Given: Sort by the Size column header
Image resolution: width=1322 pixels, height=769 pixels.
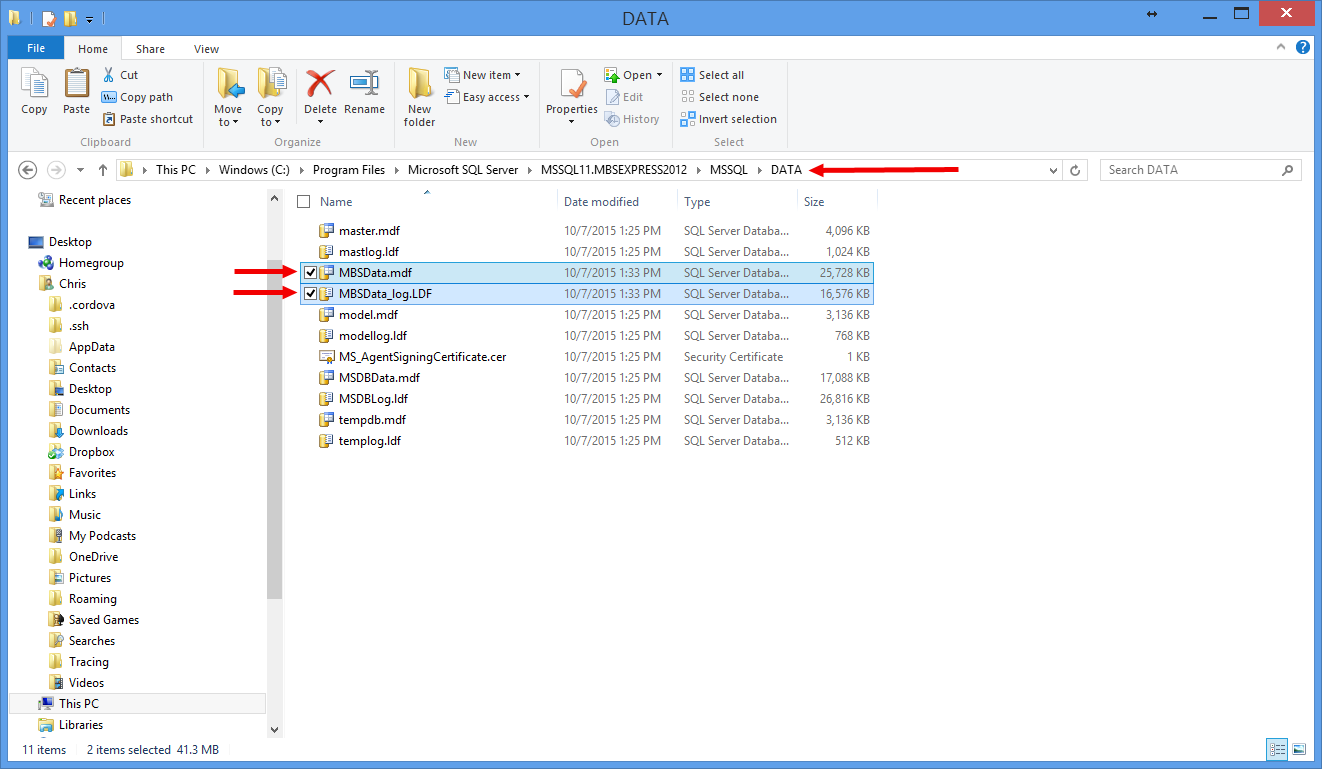Looking at the screenshot, I should 814,202.
